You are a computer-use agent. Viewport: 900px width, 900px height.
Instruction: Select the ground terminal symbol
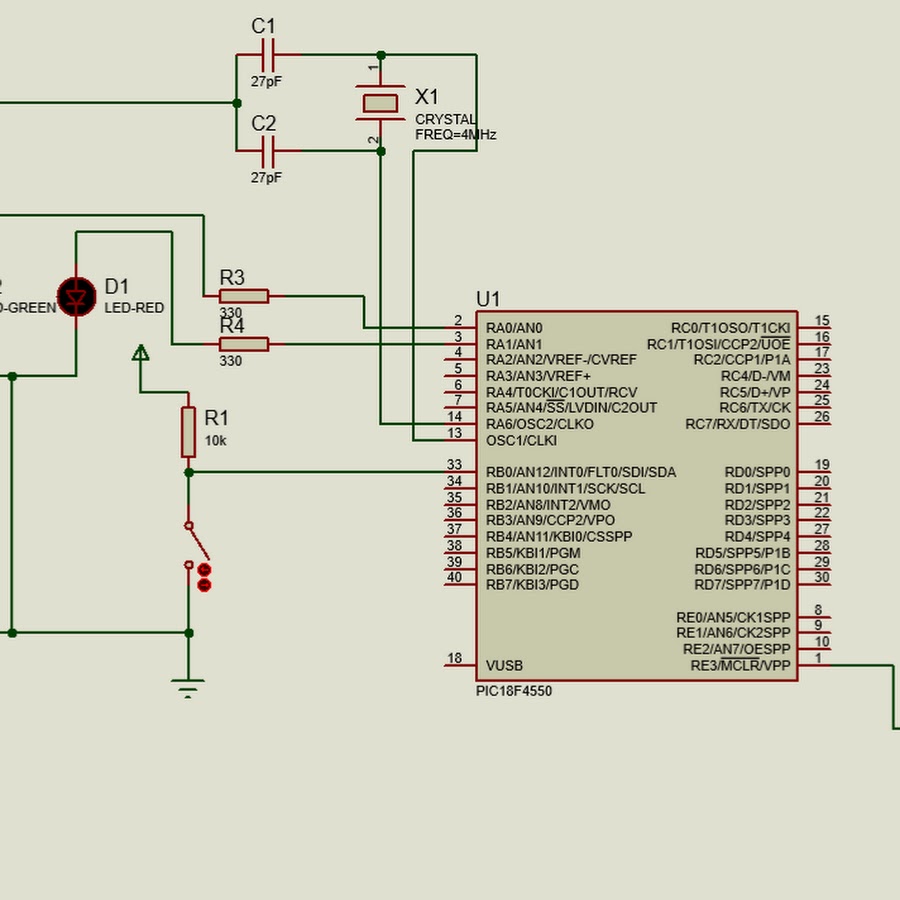click(188, 686)
